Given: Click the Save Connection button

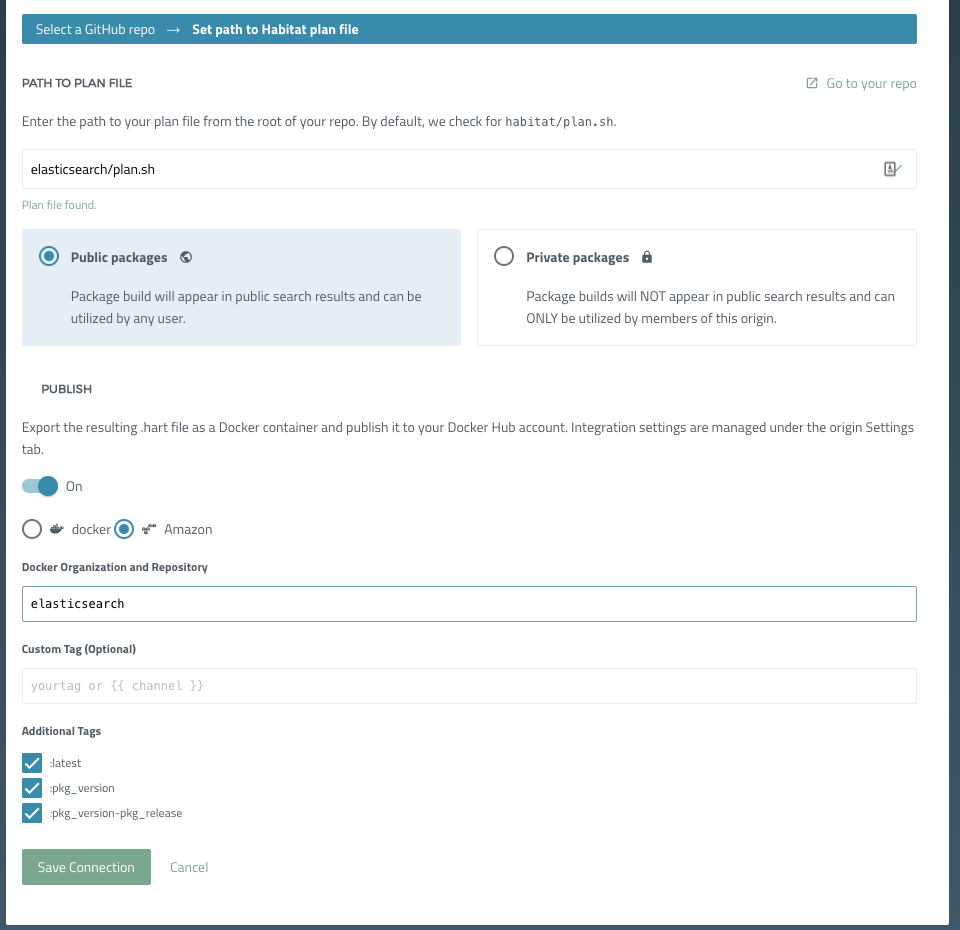Looking at the screenshot, I should [86, 867].
